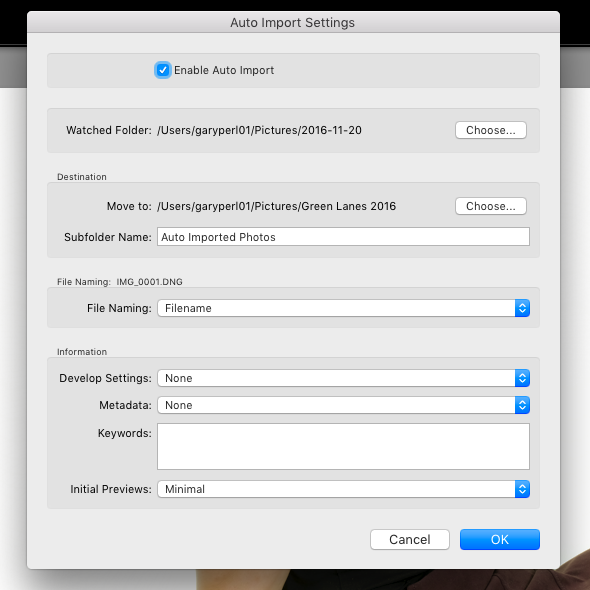Open the File Naming dropdown showing Filename

point(343,308)
